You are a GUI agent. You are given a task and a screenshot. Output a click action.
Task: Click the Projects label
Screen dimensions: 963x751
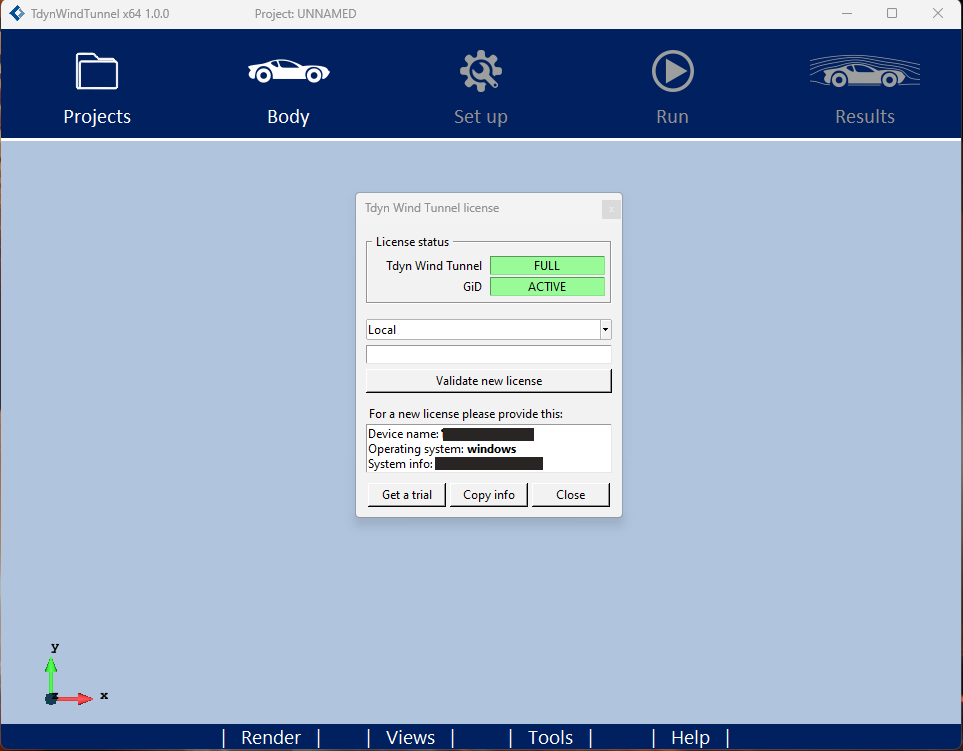coord(97,117)
